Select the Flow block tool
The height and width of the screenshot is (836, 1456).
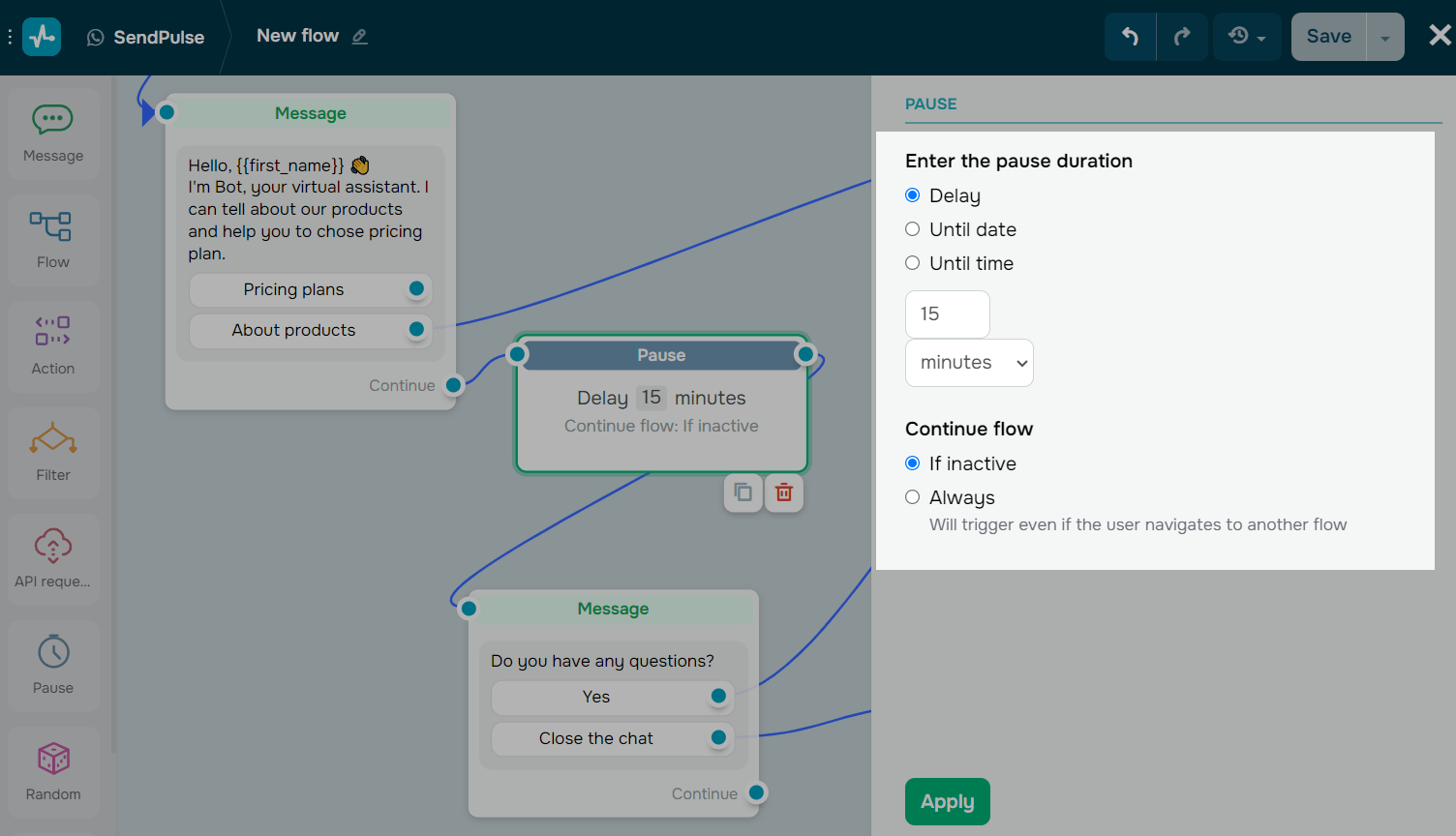52,239
